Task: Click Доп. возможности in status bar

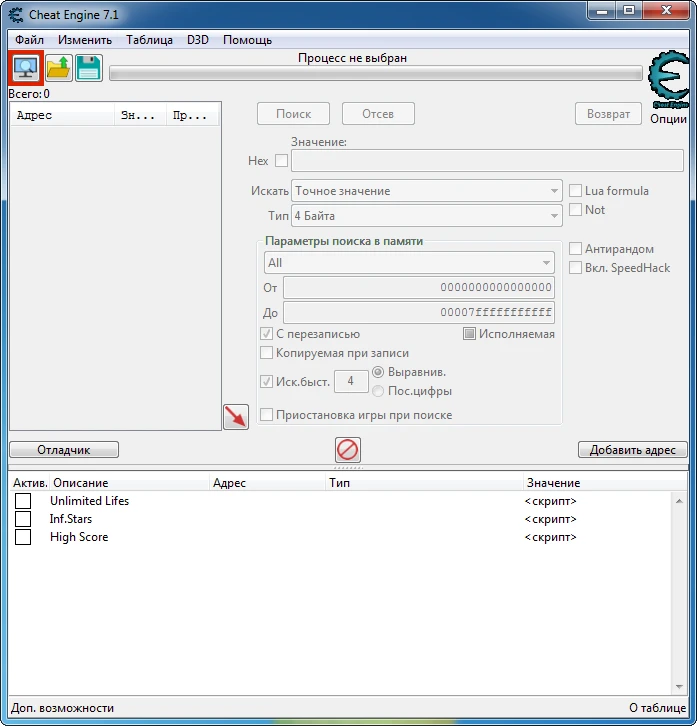Action: 63,708
